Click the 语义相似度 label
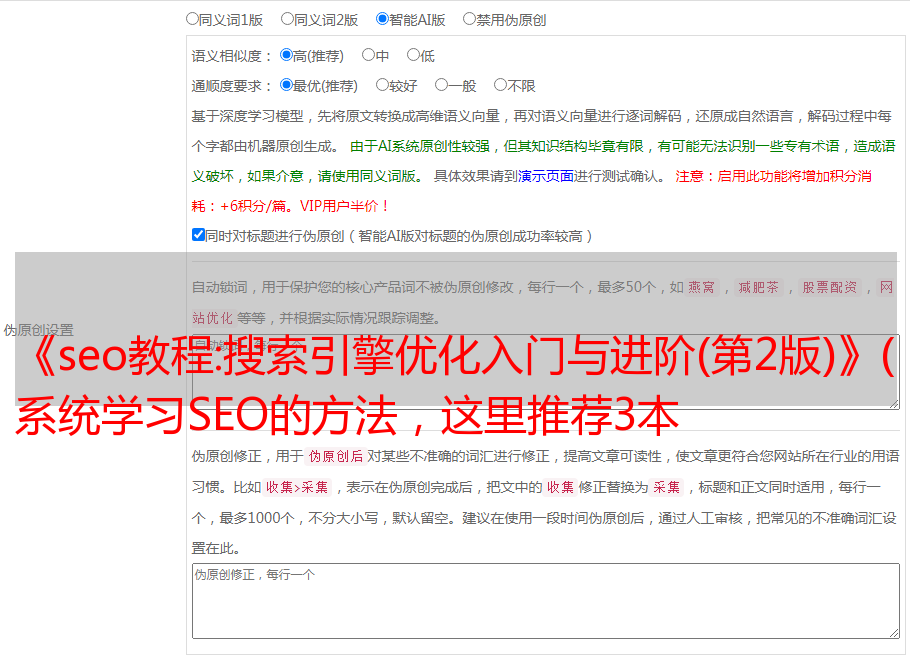 232,56
